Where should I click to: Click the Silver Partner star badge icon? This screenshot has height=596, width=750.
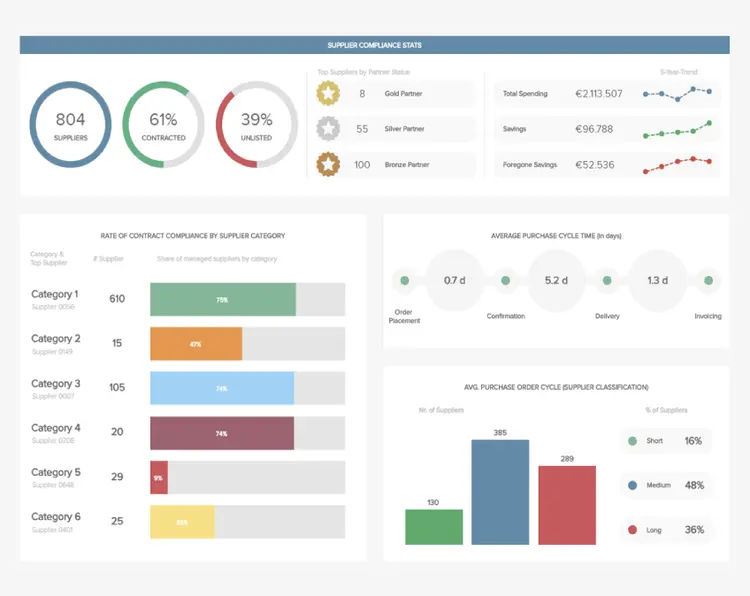(328, 129)
